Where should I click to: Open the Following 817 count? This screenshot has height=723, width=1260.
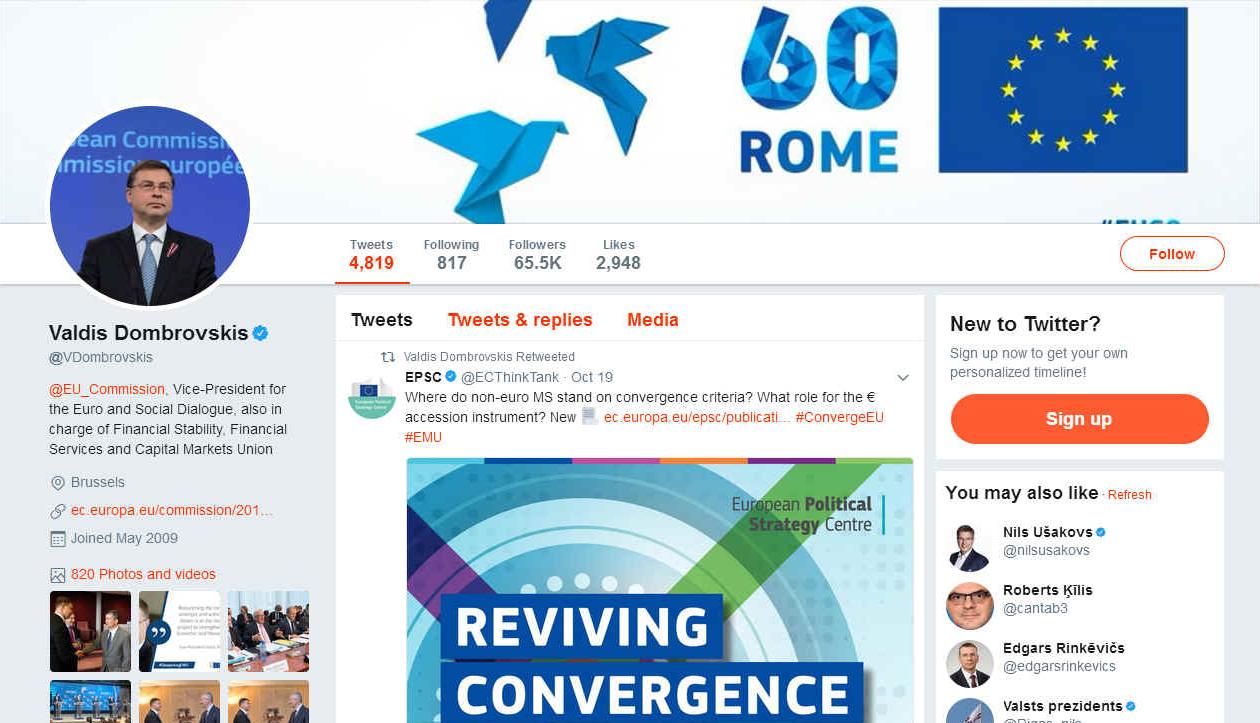point(451,255)
